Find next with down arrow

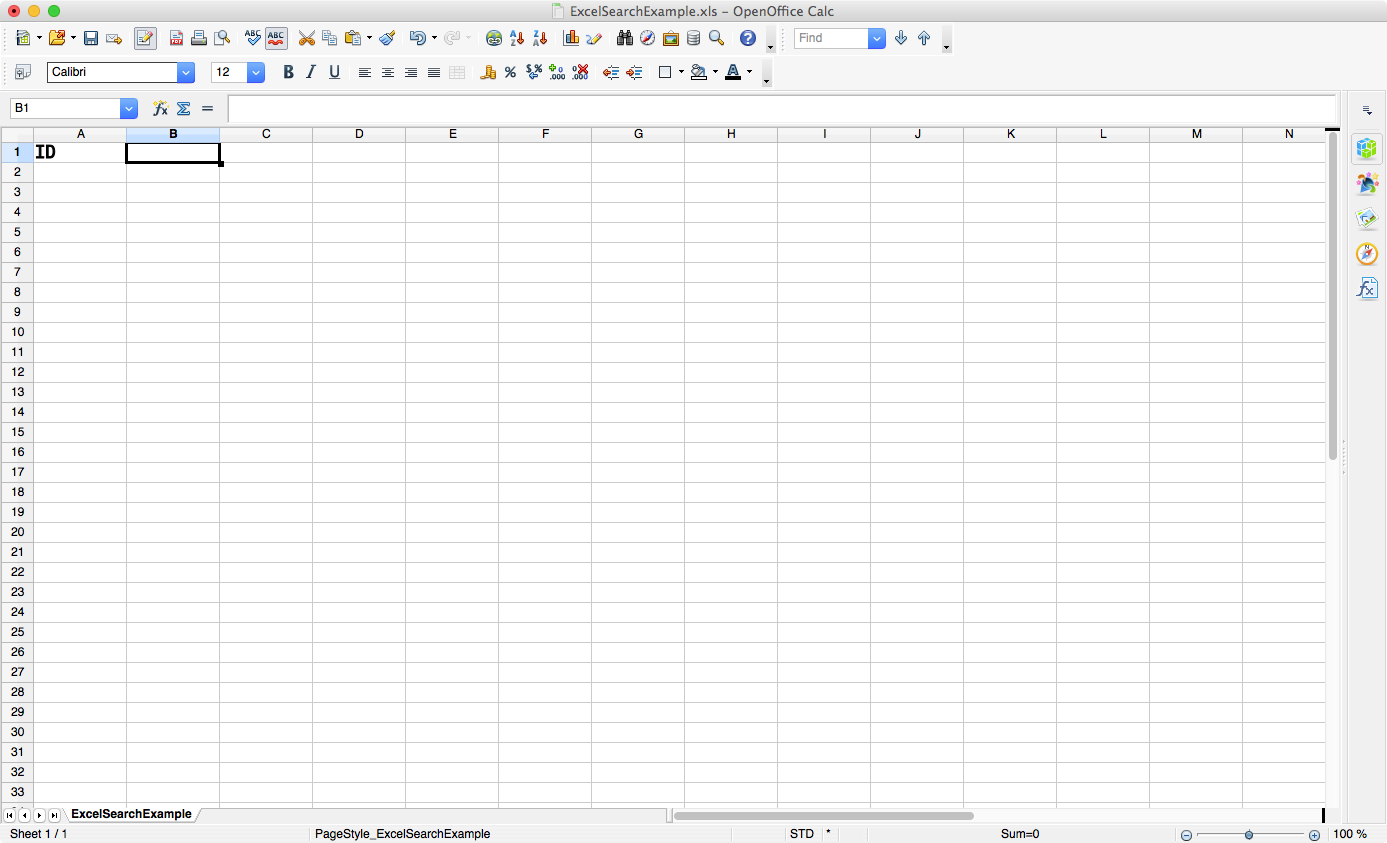(x=901, y=38)
